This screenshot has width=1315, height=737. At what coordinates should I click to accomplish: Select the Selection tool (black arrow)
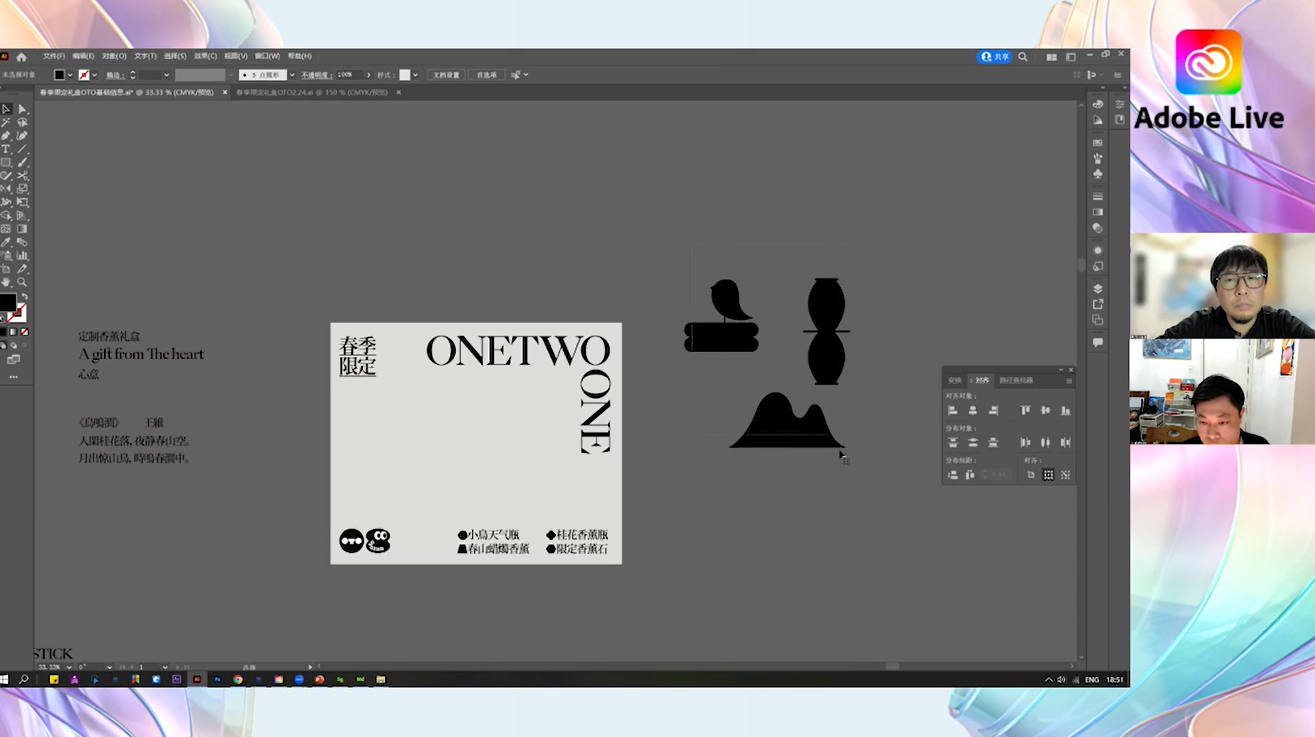click(x=6, y=109)
